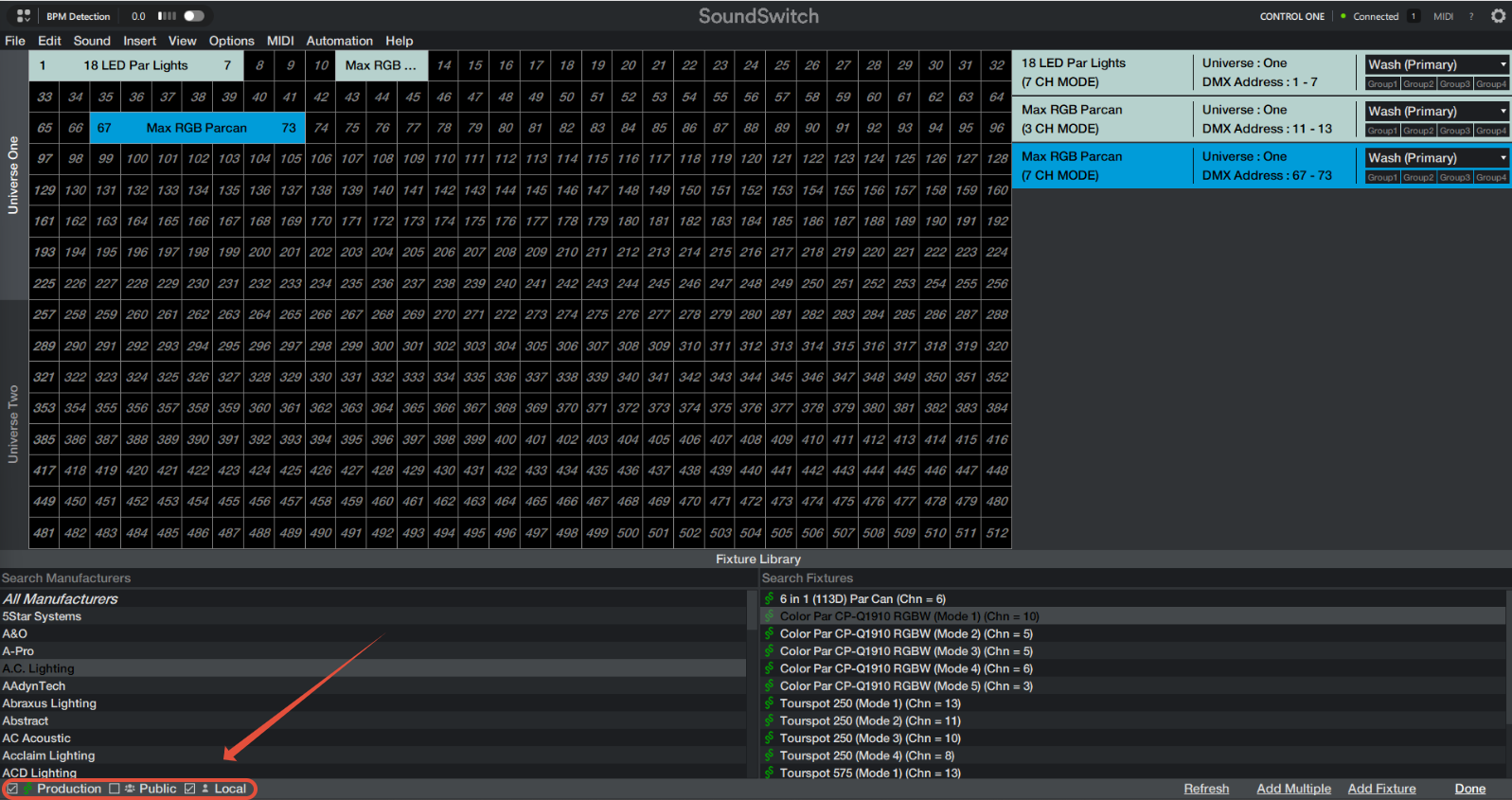This screenshot has height=800, width=1512.
Task: Select A.C. Lighting manufacturer
Action: tap(373, 668)
